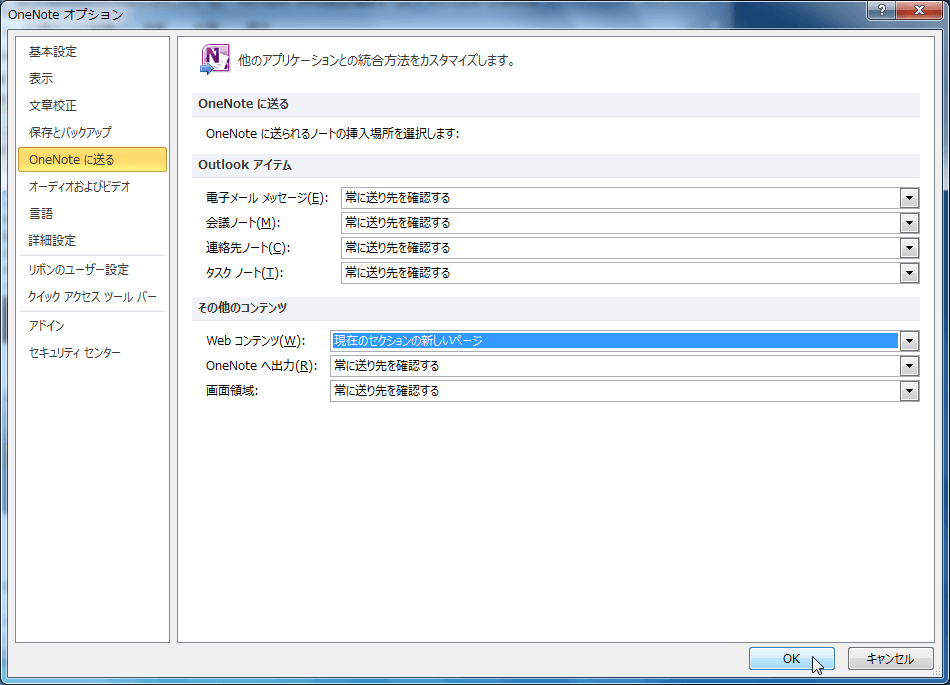Image resolution: width=950 pixels, height=685 pixels.
Task: Click the 電子メール メッセージ(E): label
Action: pyautogui.click(x=267, y=198)
